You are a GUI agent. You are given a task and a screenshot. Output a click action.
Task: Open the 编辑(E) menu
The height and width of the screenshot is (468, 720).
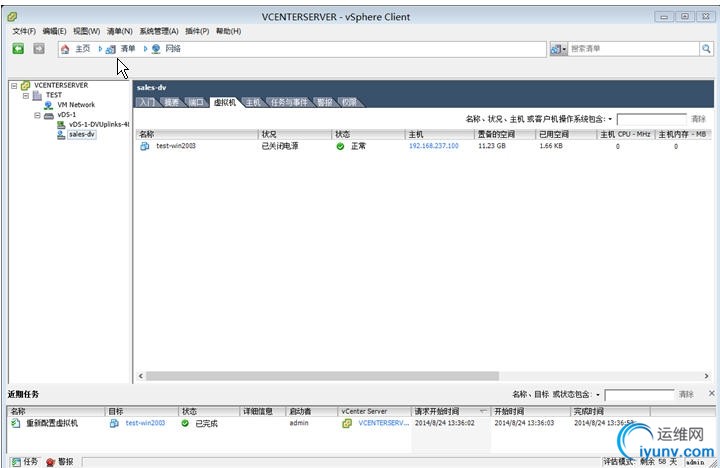(x=54, y=31)
